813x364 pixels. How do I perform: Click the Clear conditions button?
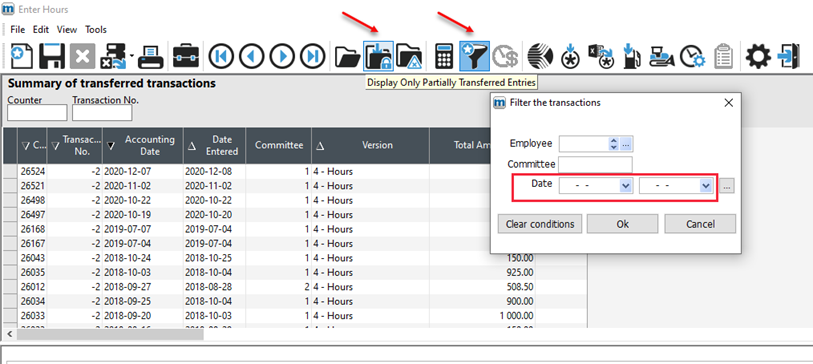coord(540,224)
